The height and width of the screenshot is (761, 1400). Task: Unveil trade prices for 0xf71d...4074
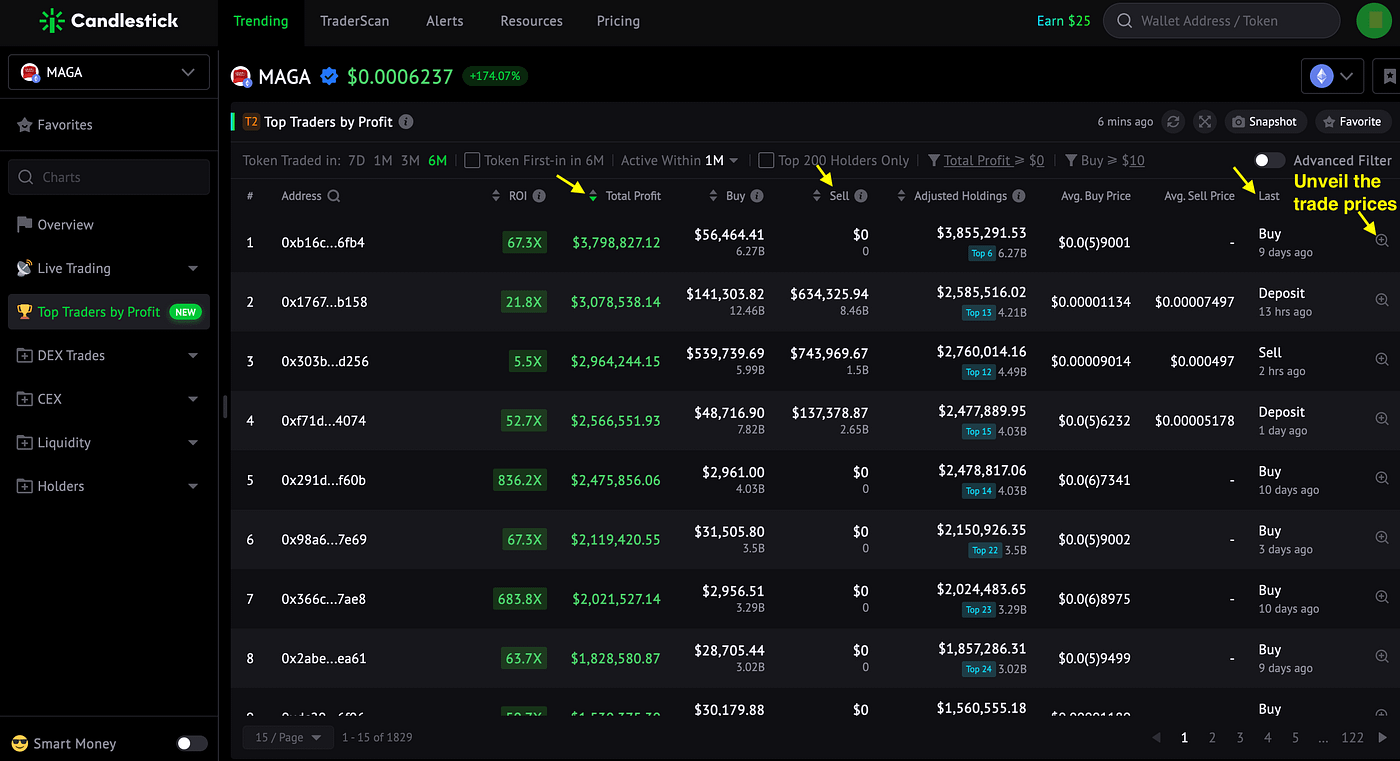click(1382, 419)
